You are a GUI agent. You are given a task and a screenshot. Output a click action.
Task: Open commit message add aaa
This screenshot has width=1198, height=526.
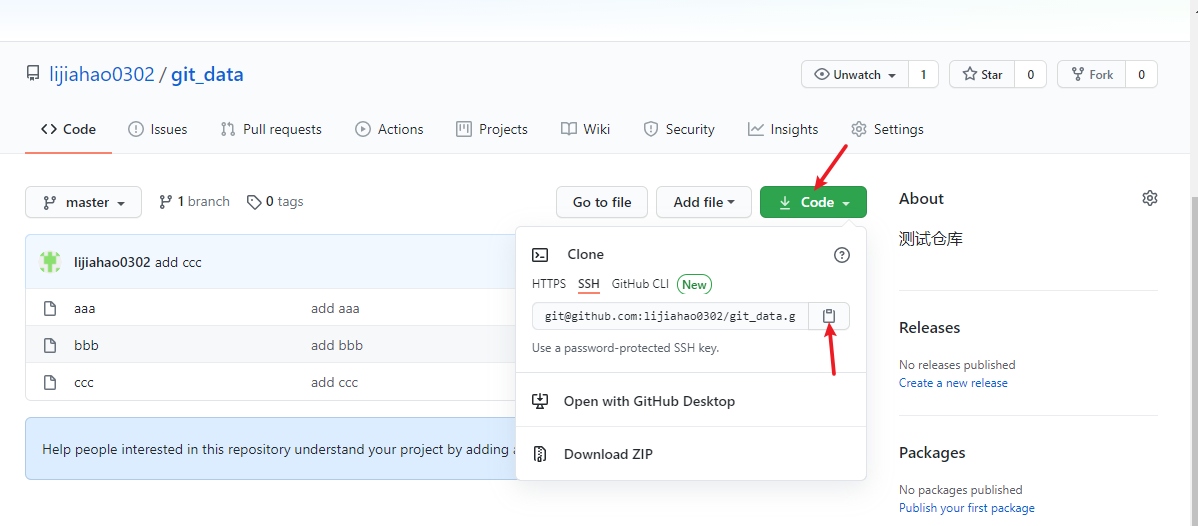(335, 309)
